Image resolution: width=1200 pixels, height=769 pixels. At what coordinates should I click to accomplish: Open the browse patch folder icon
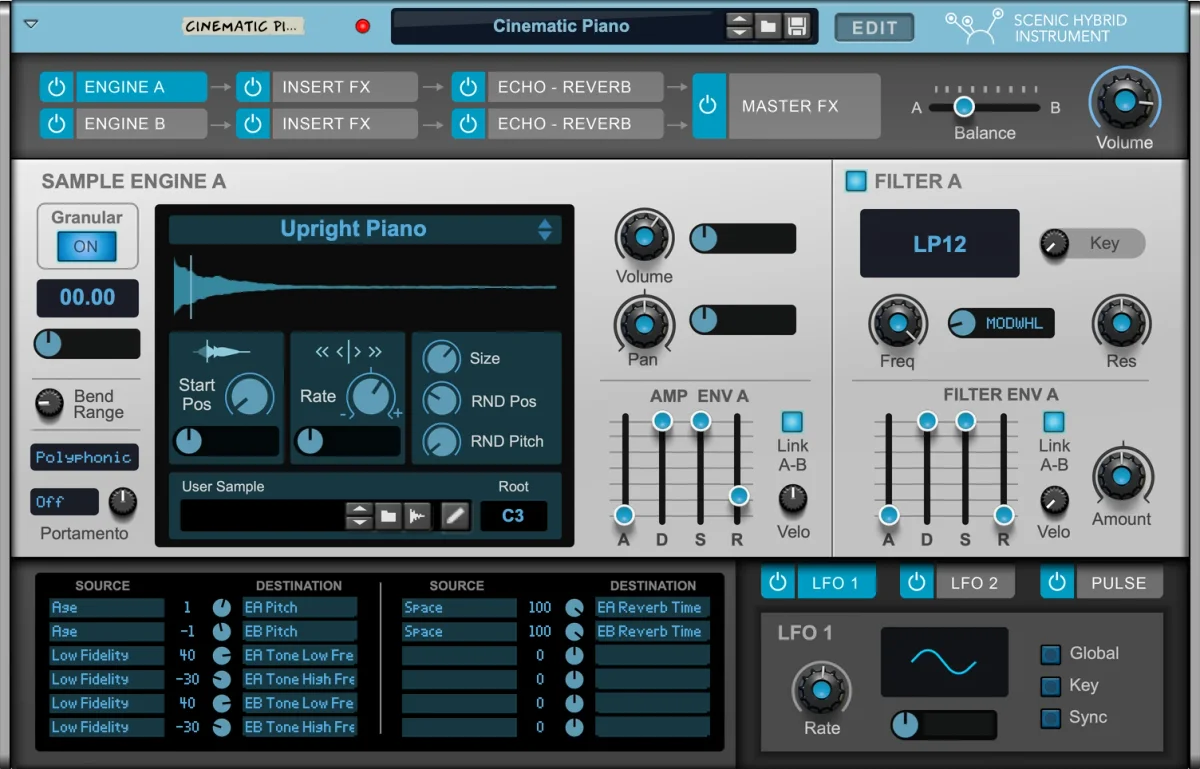768,27
